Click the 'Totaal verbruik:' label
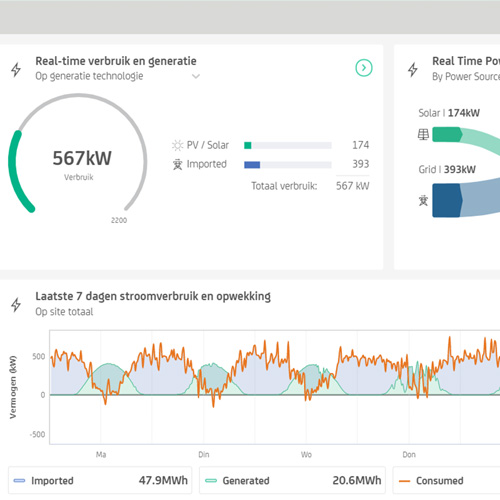Viewport: 500px width, 500px height. click(284, 186)
